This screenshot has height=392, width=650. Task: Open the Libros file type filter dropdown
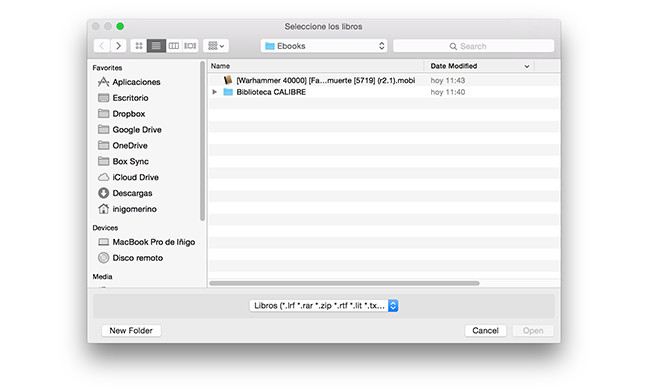[323, 306]
